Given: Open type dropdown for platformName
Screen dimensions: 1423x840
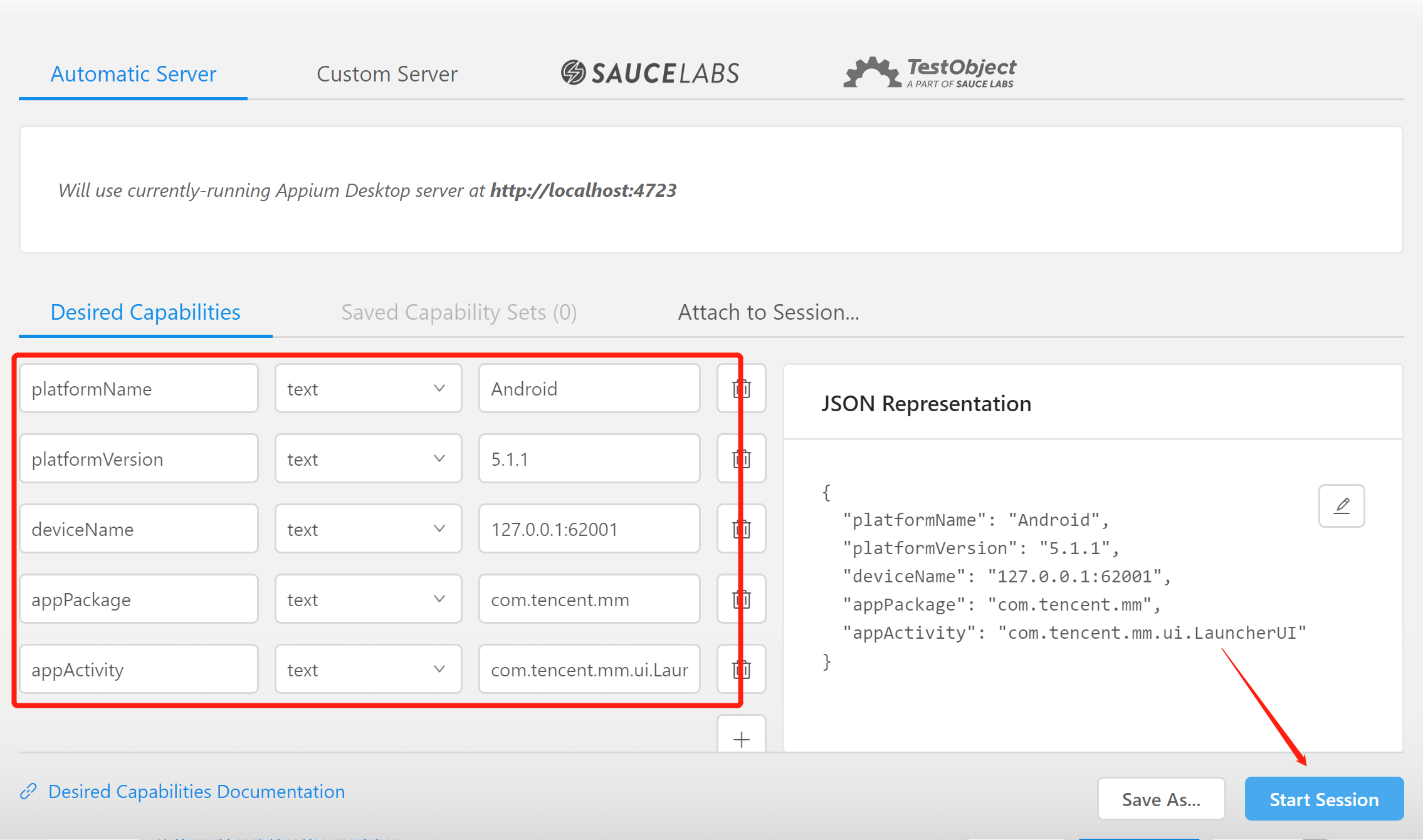Looking at the screenshot, I should 368,389.
